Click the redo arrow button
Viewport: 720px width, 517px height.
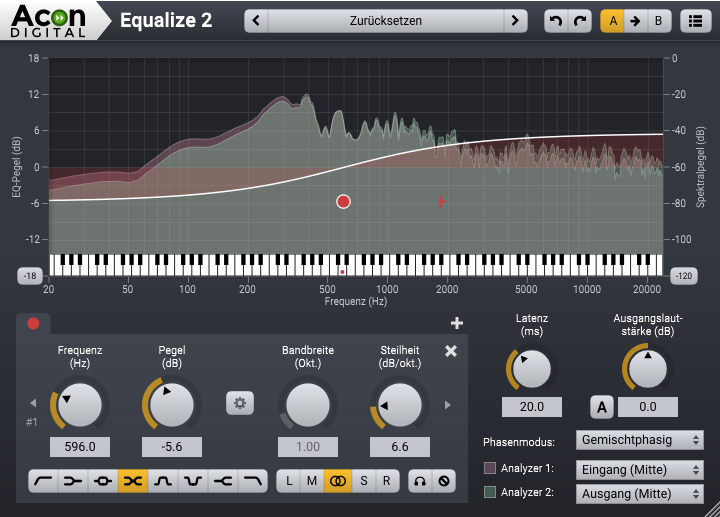580,21
